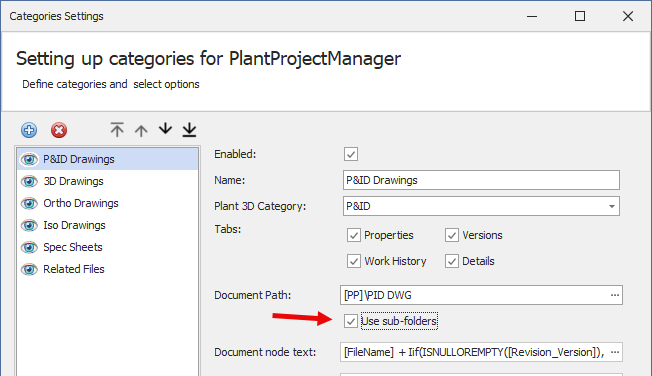
Task: Toggle visibility eye for Spec Sheets
Action: pyautogui.click(x=29, y=247)
